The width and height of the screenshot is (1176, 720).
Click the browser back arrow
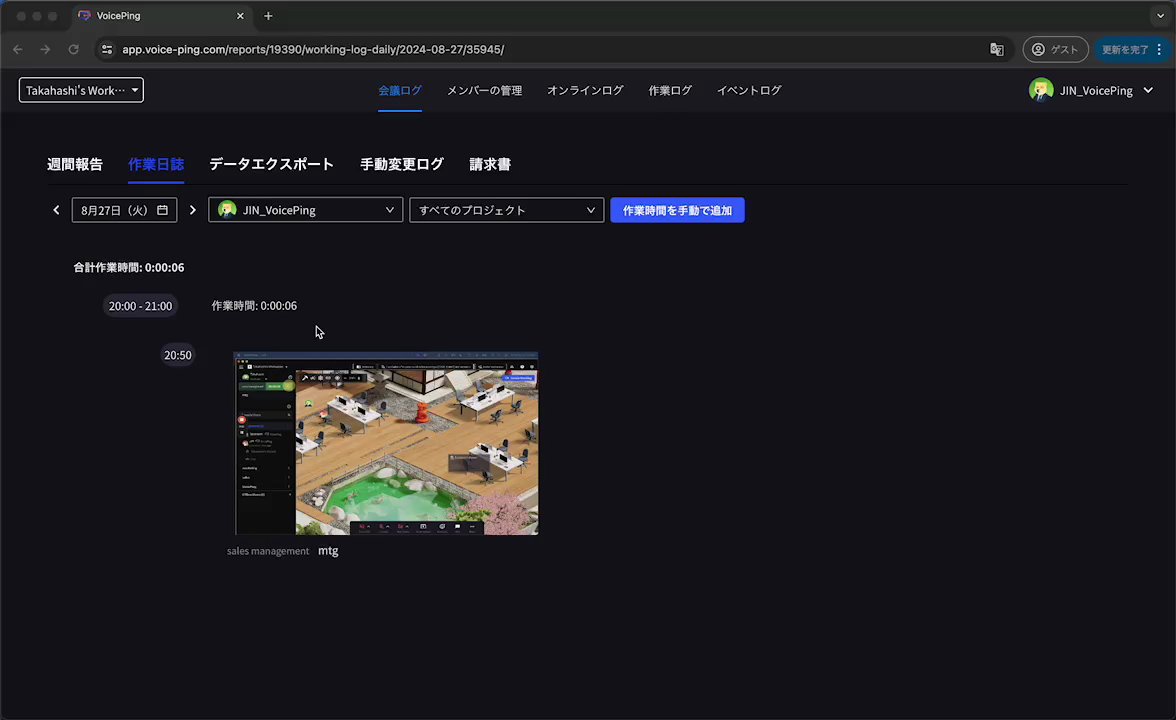pyautogui.click(x=18, y=50)
